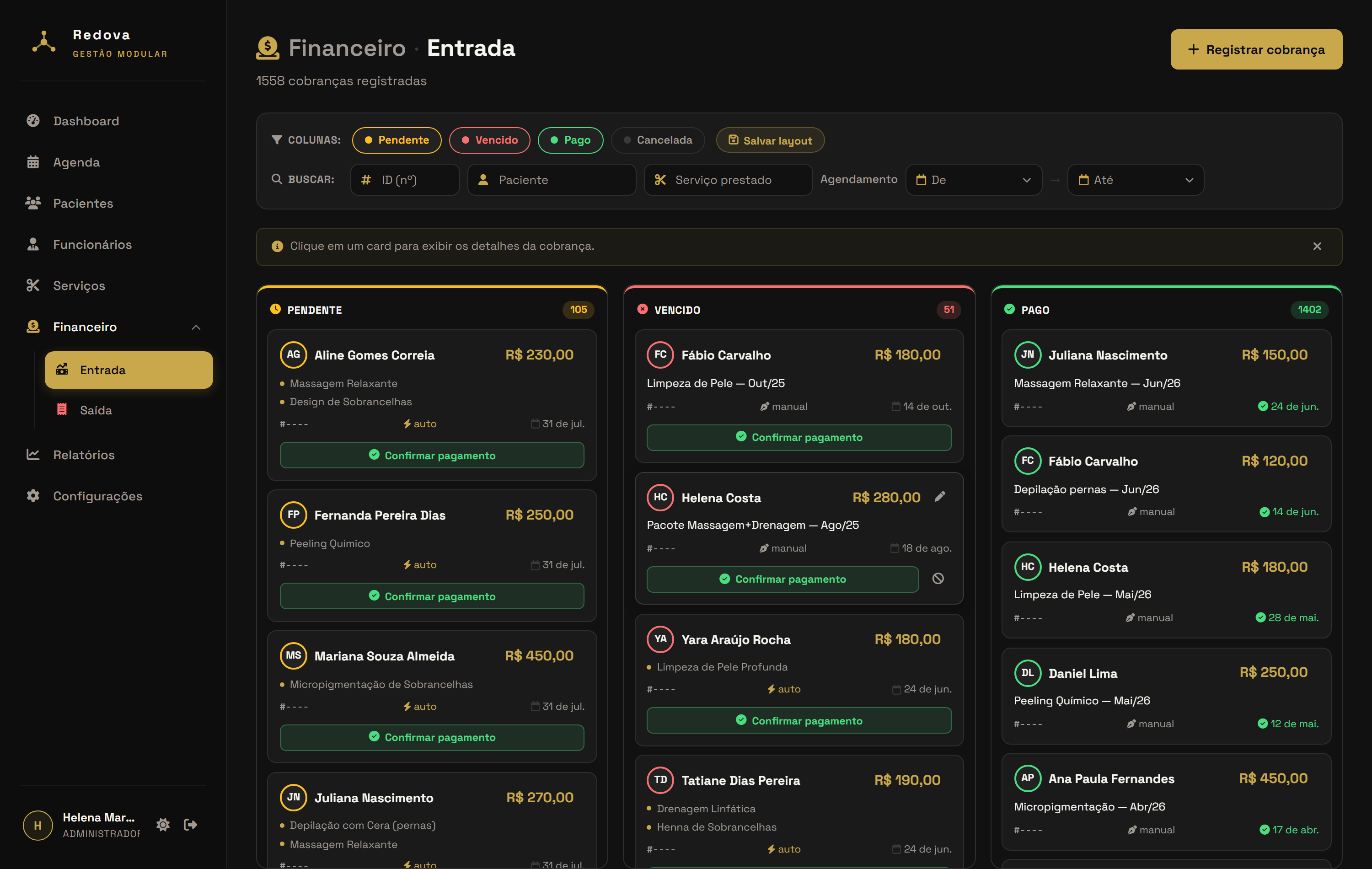This screenshot has height=869, width=1372.
Task: Click "14 de out." due date on Fábio card
Action: click(x=927, y=406)
